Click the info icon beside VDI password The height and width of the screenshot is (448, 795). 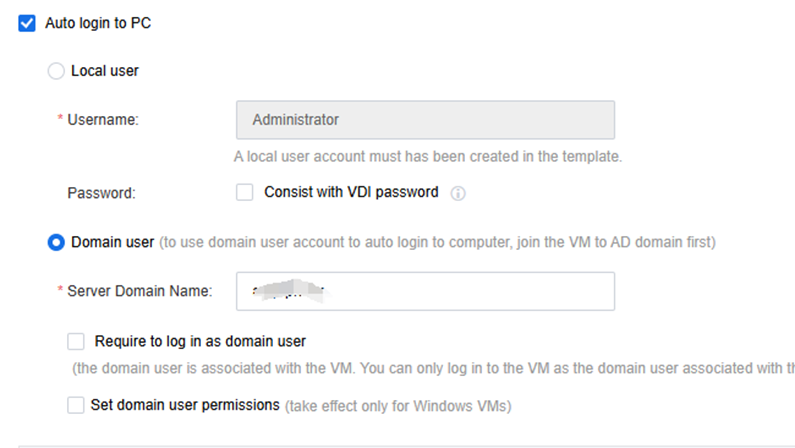pyautogui.click(x=459, y=193)
